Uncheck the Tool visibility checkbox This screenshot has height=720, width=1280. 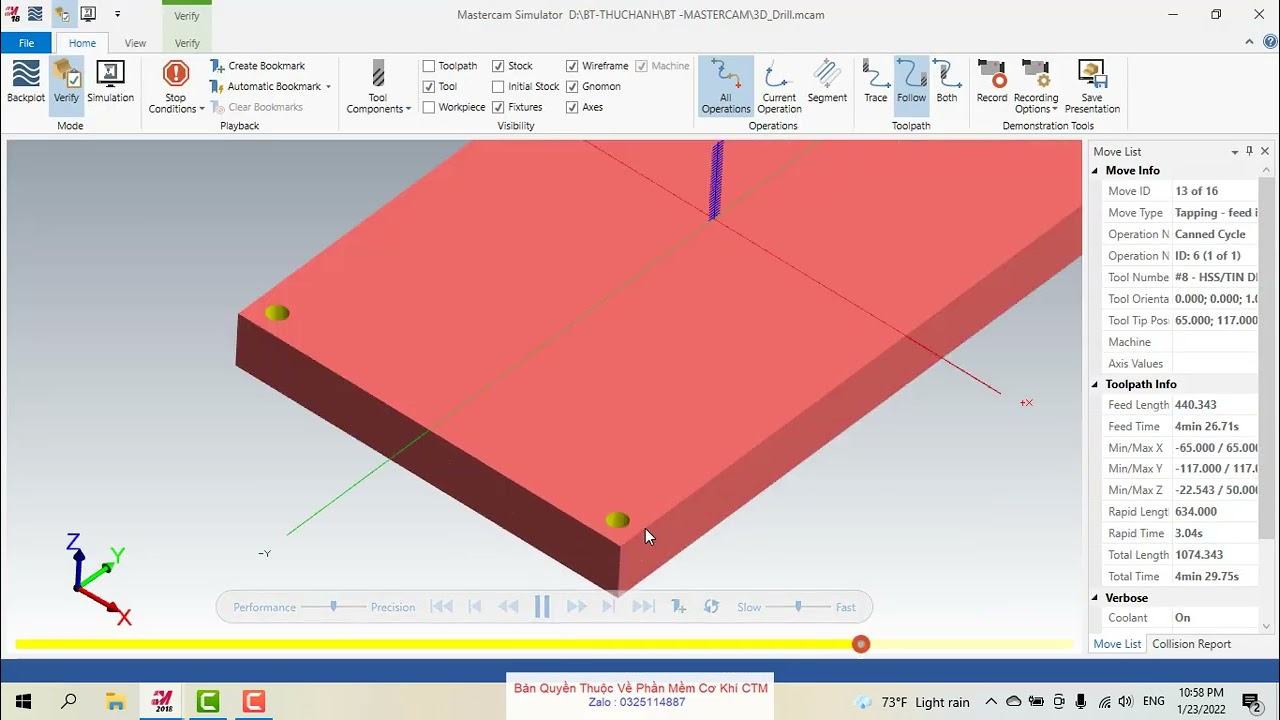(x=429, y=87)
